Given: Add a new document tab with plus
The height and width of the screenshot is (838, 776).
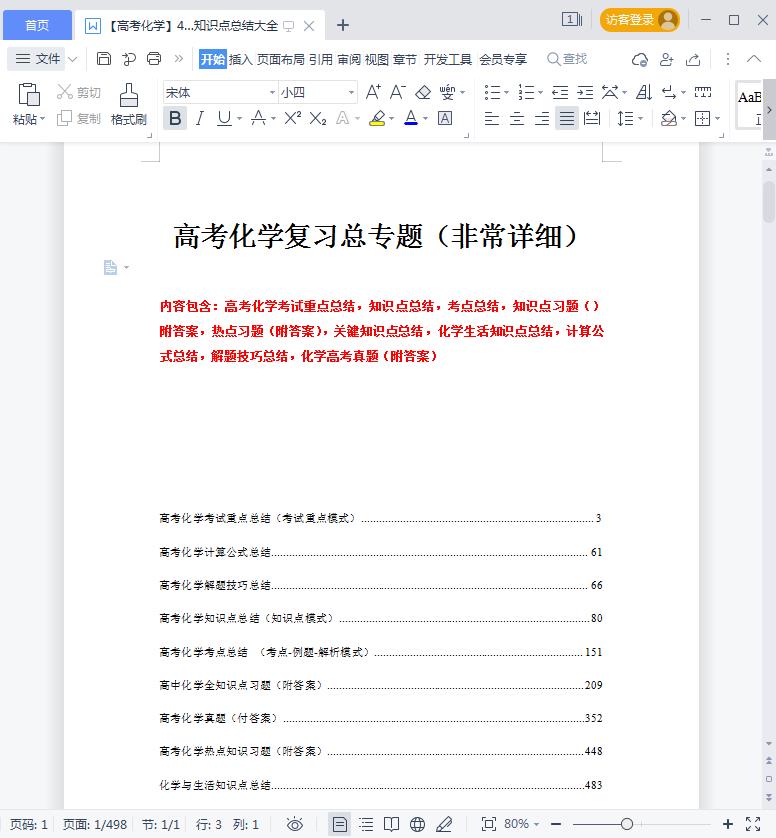Looking at the screenshot, I should (x=343, y=25).
